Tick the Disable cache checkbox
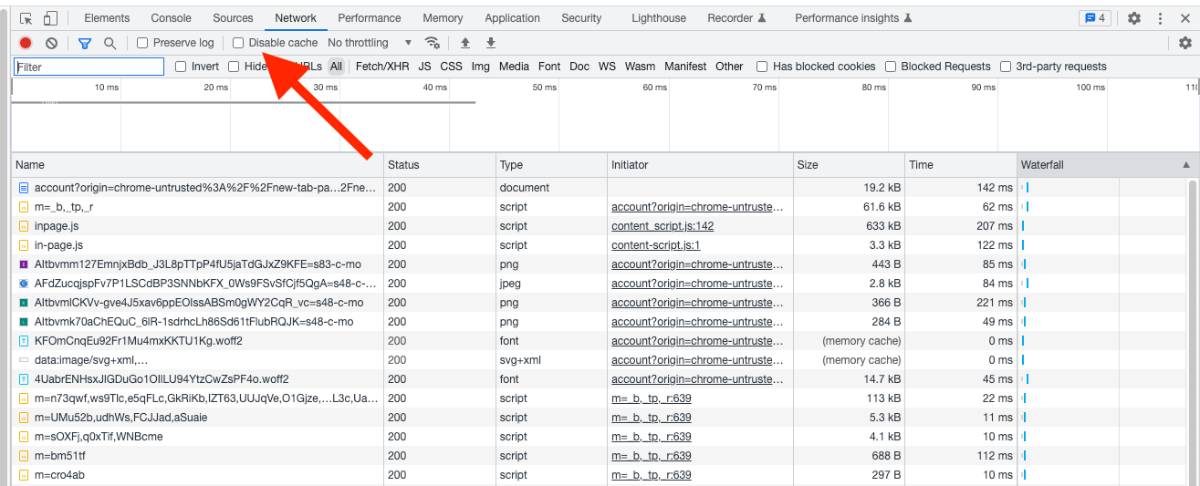 click(238, 43)
